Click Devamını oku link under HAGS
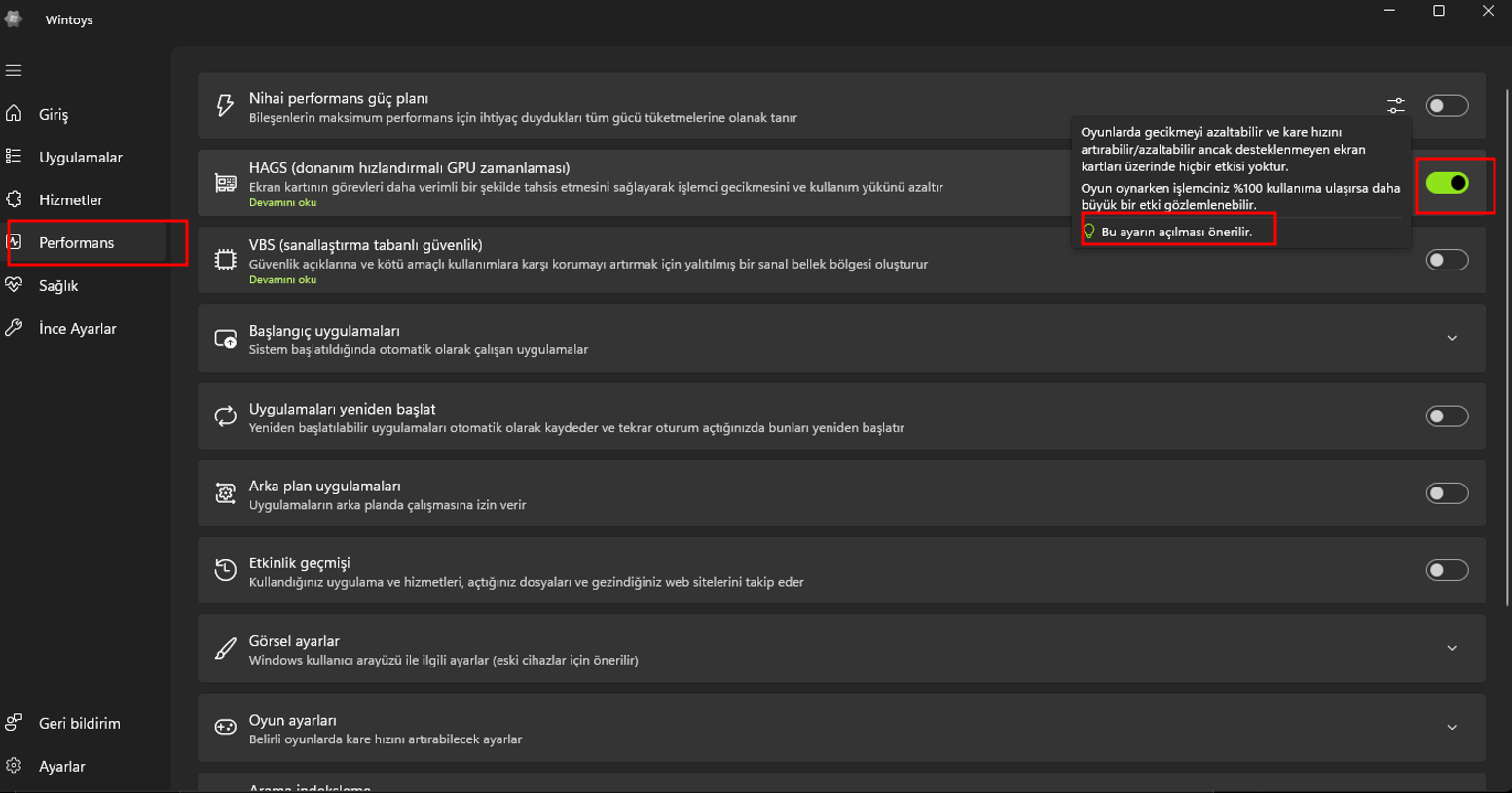 tap(282, 202)
